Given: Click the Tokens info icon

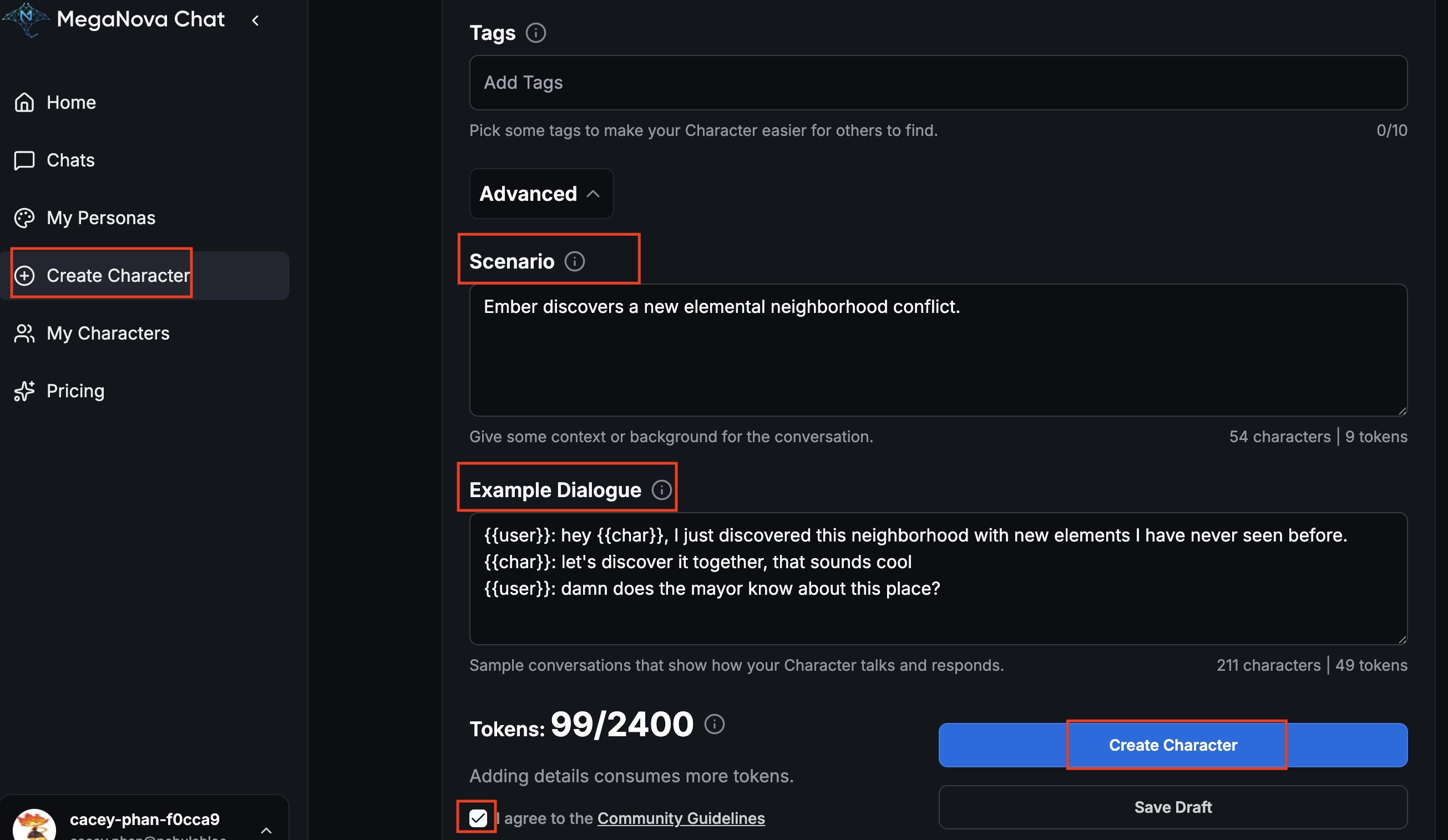Looking at the screenshot, I should click(714, 724).
